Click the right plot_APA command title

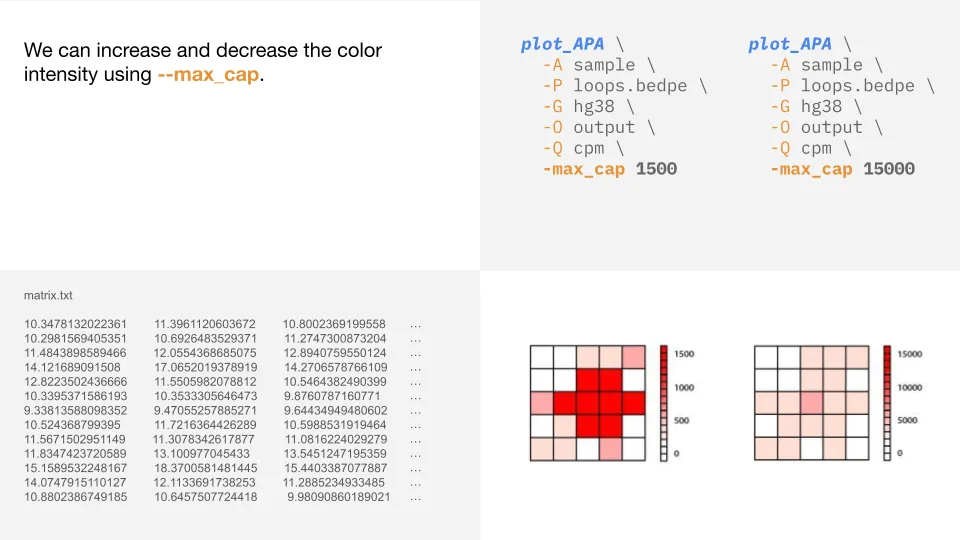(790, 44)
